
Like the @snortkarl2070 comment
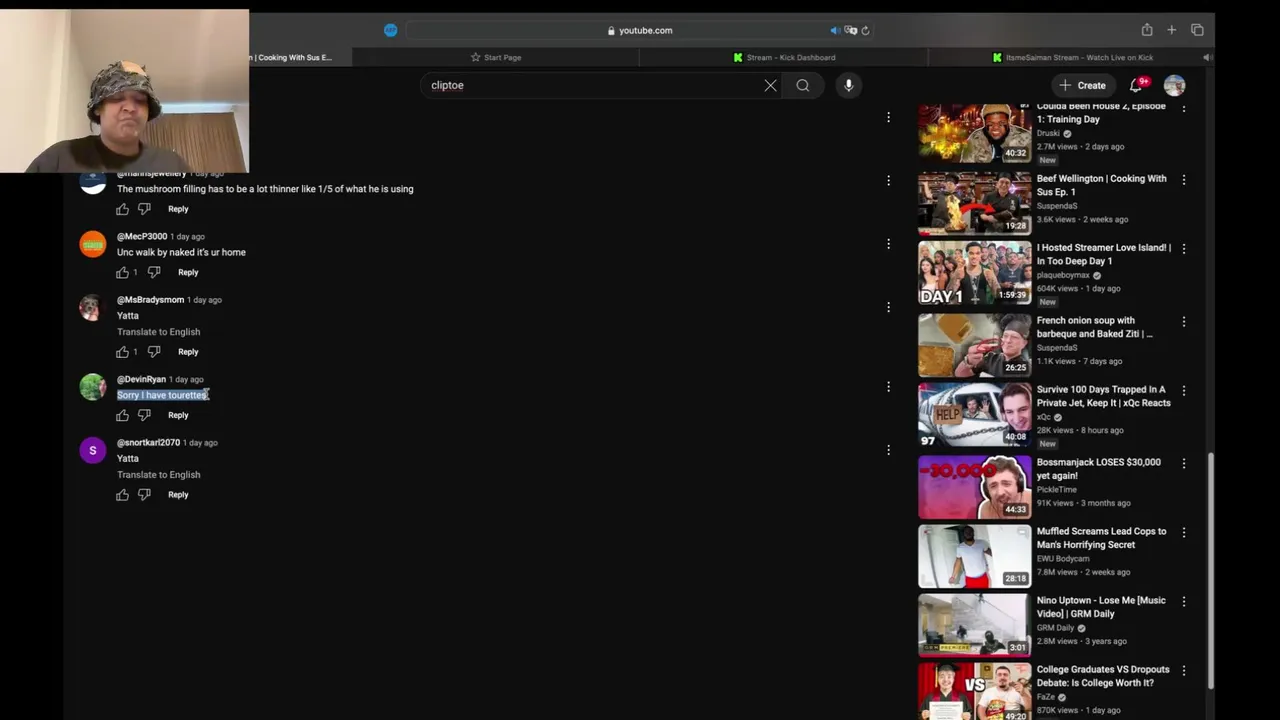coord(122,495)
